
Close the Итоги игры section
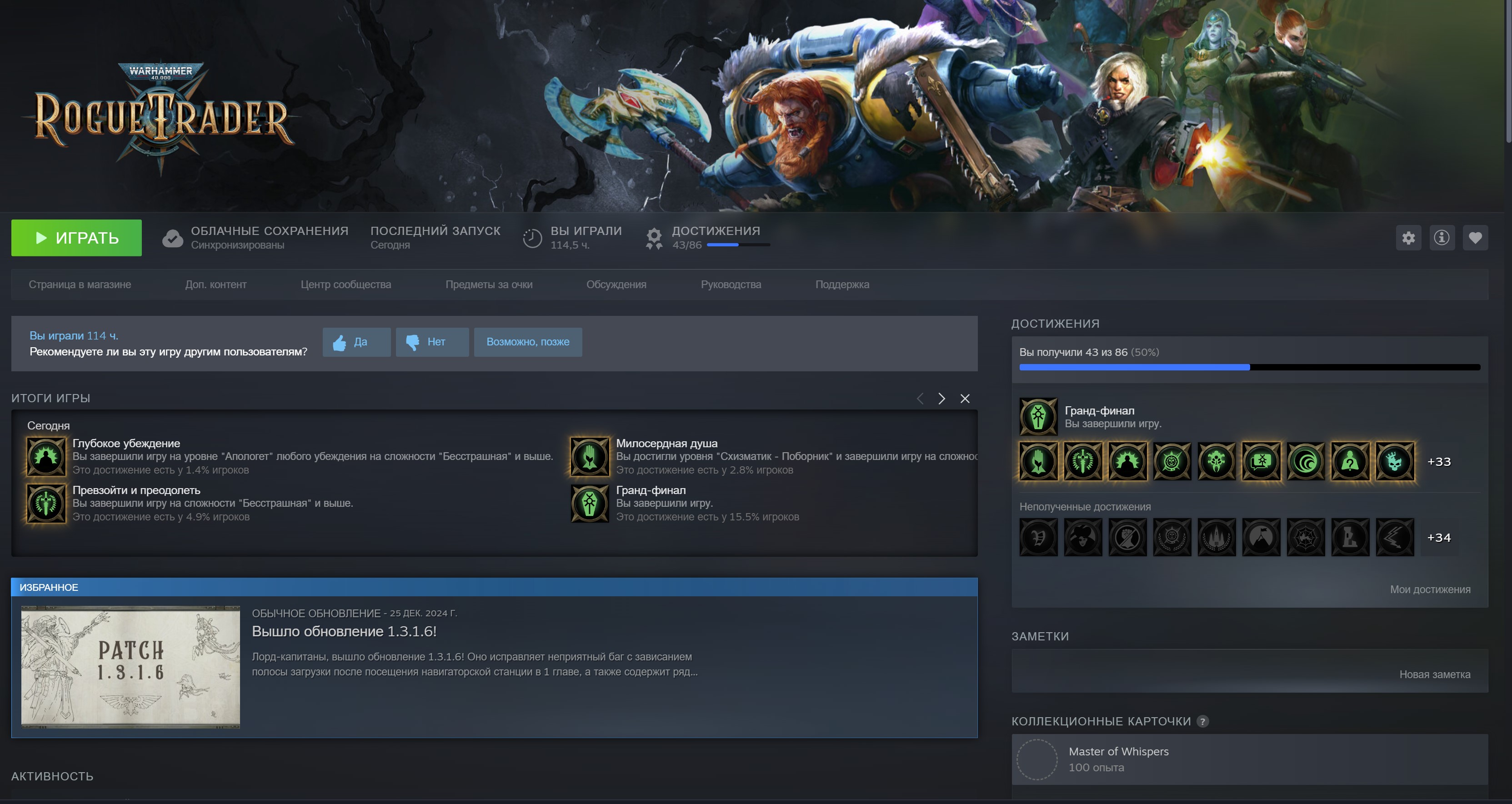[965, 399]
